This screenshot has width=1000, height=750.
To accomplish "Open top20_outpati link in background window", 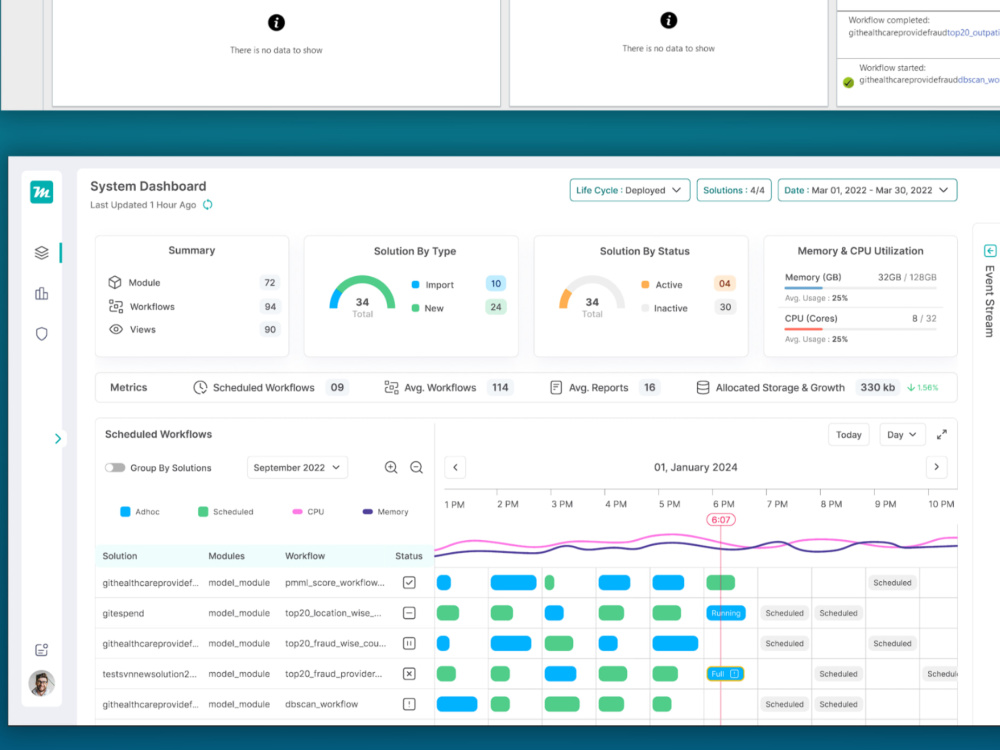I will 973,33.
